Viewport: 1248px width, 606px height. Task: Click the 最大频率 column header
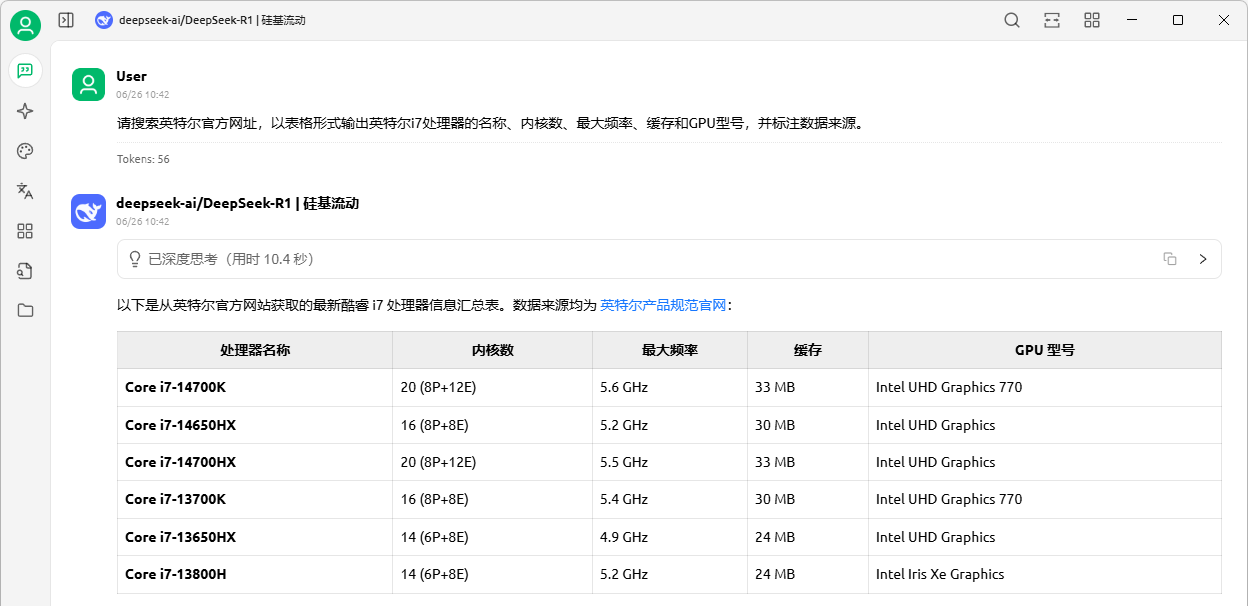(670, 350)
